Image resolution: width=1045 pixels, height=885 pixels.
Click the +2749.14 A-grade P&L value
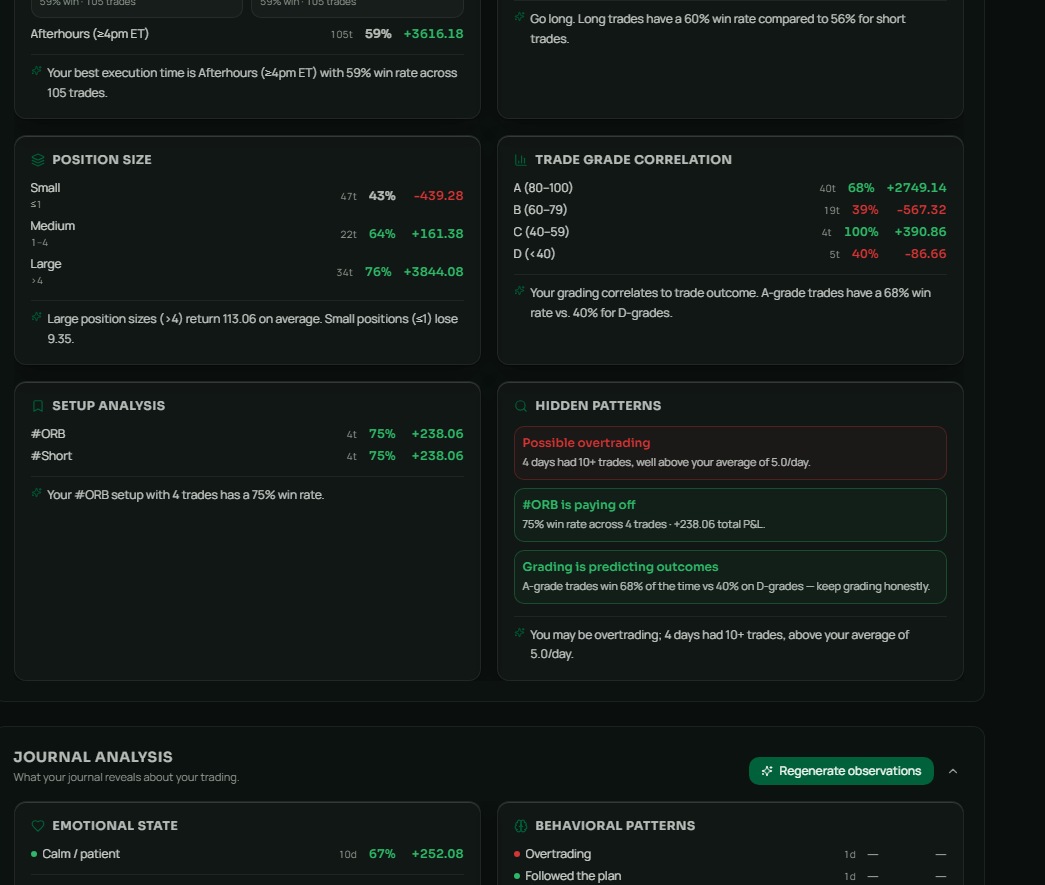tap(916, 188)
